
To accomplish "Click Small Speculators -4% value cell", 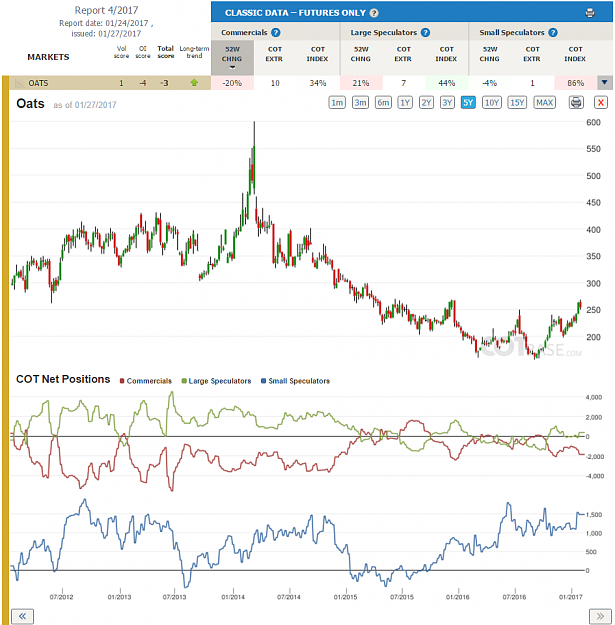I will click(489, 83).
